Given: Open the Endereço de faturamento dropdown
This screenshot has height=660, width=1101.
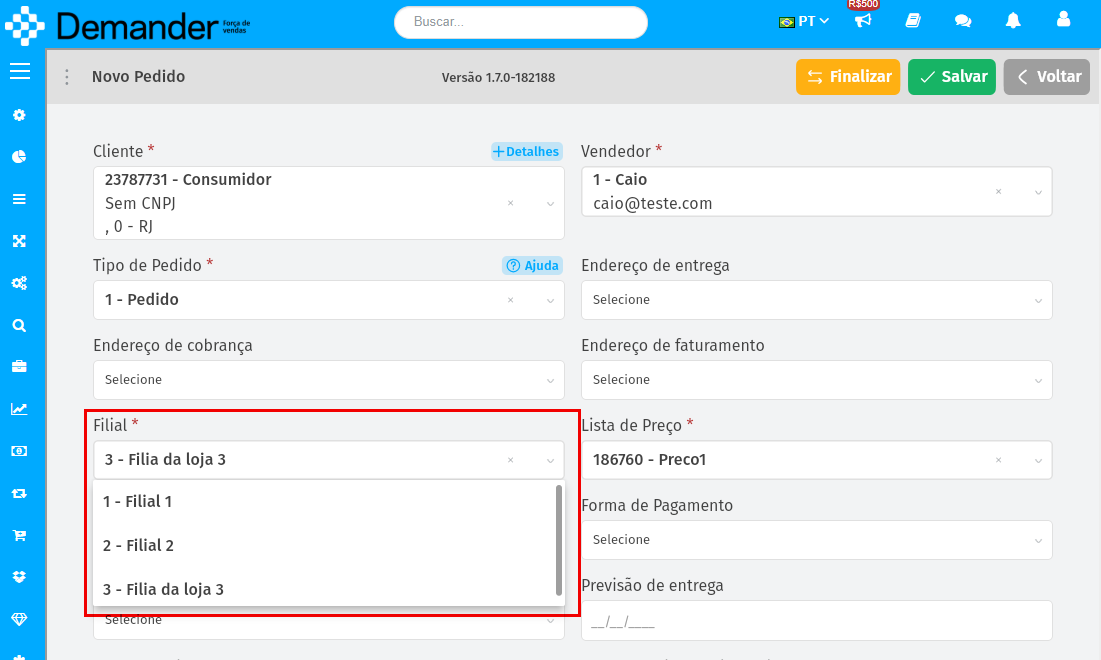Looking at the screenshot, I should [817, 380].
